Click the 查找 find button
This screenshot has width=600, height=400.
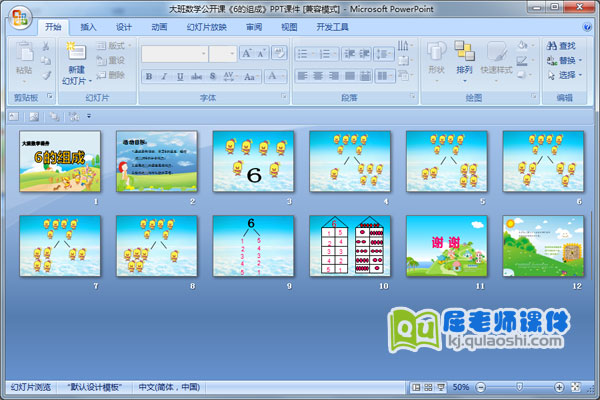click(x=560, y=45)
